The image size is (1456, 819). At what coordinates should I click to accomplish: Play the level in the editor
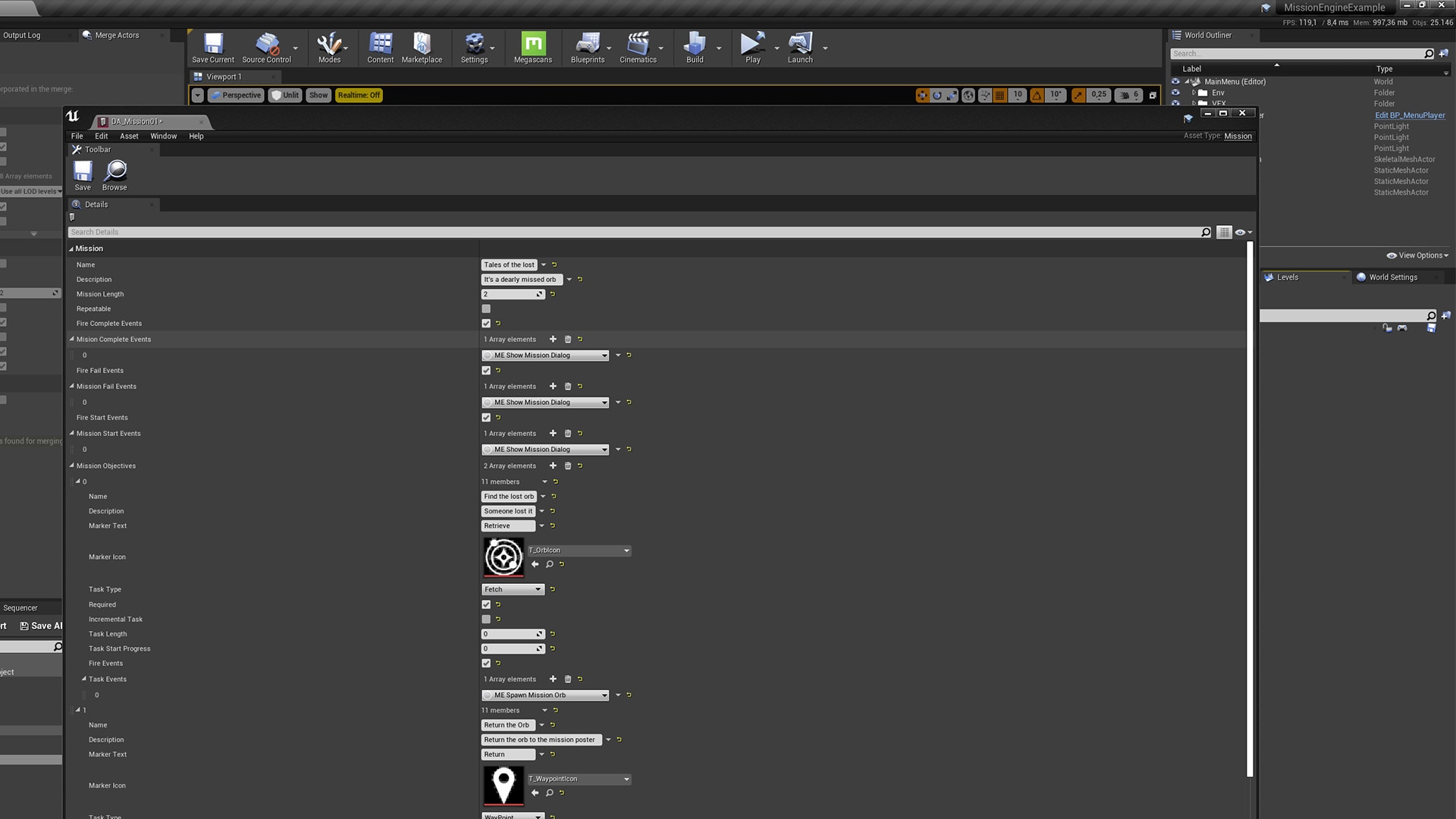pos(752,47)
